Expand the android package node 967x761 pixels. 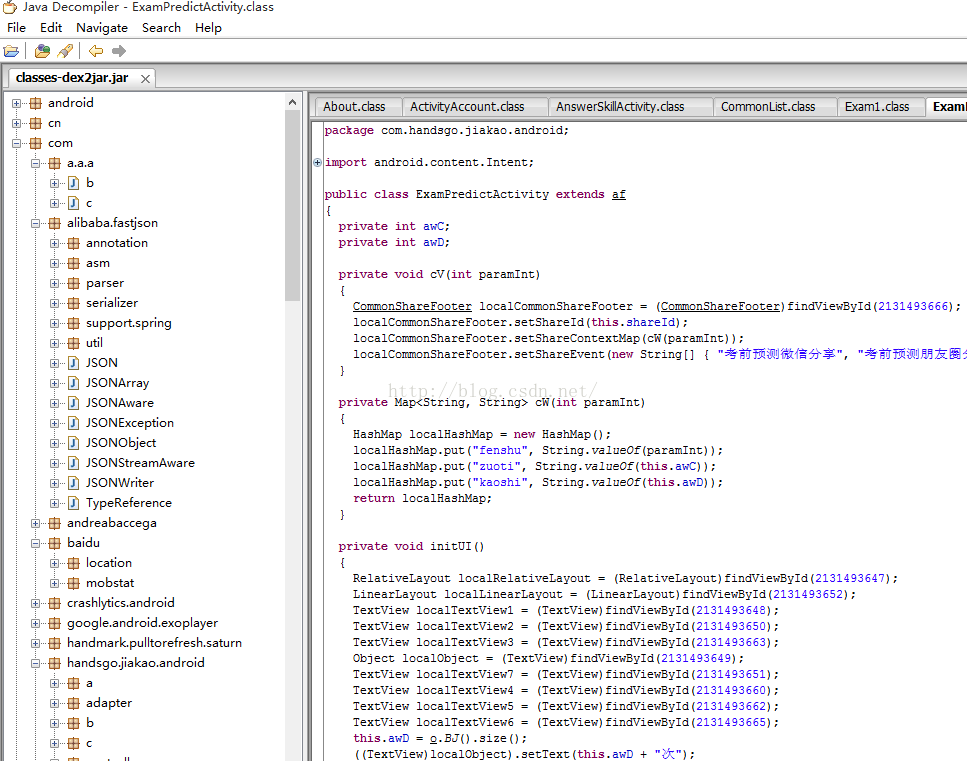tap(17, 103)
